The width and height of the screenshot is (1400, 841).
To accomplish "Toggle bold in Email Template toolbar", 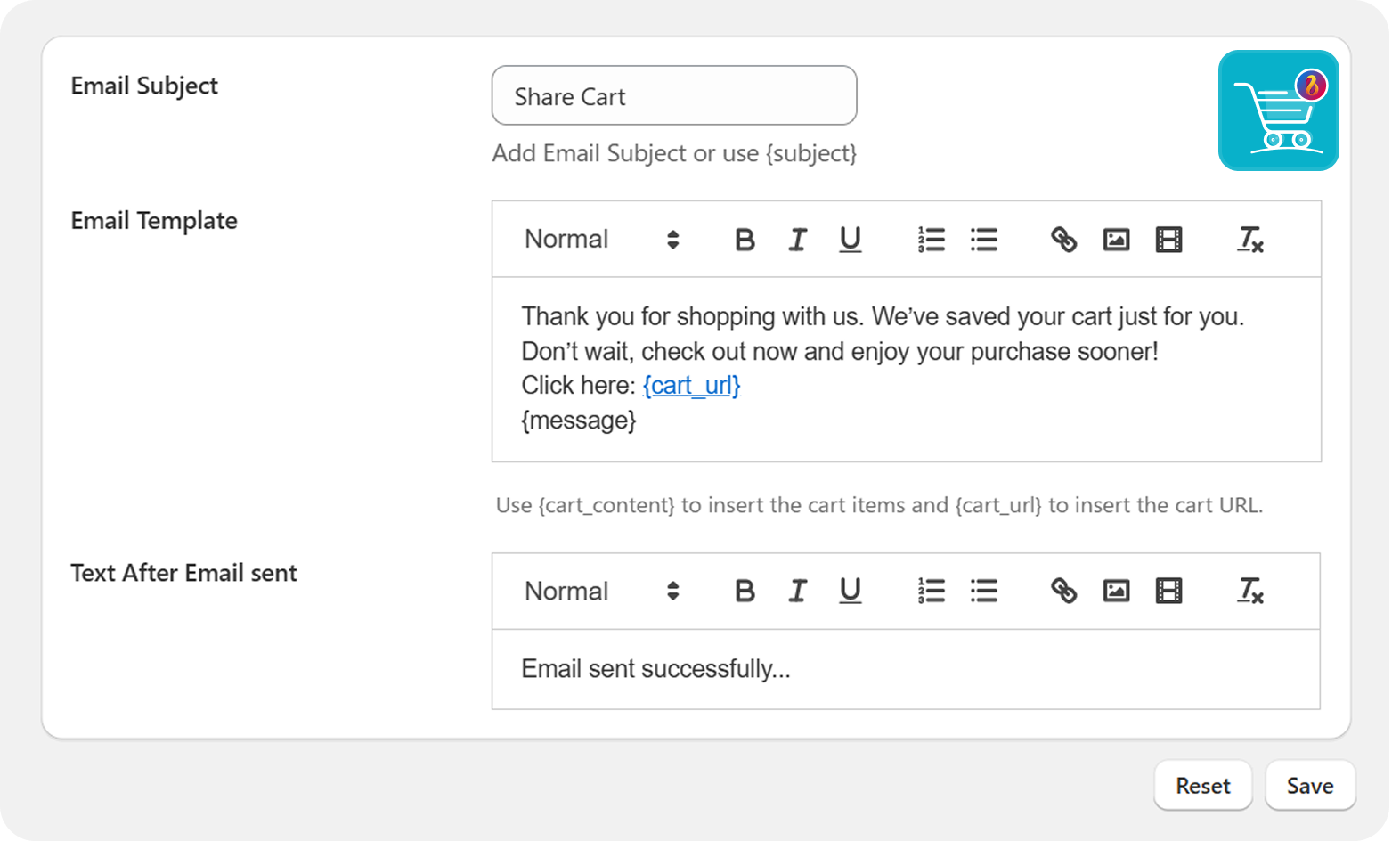I will (745, 240).
